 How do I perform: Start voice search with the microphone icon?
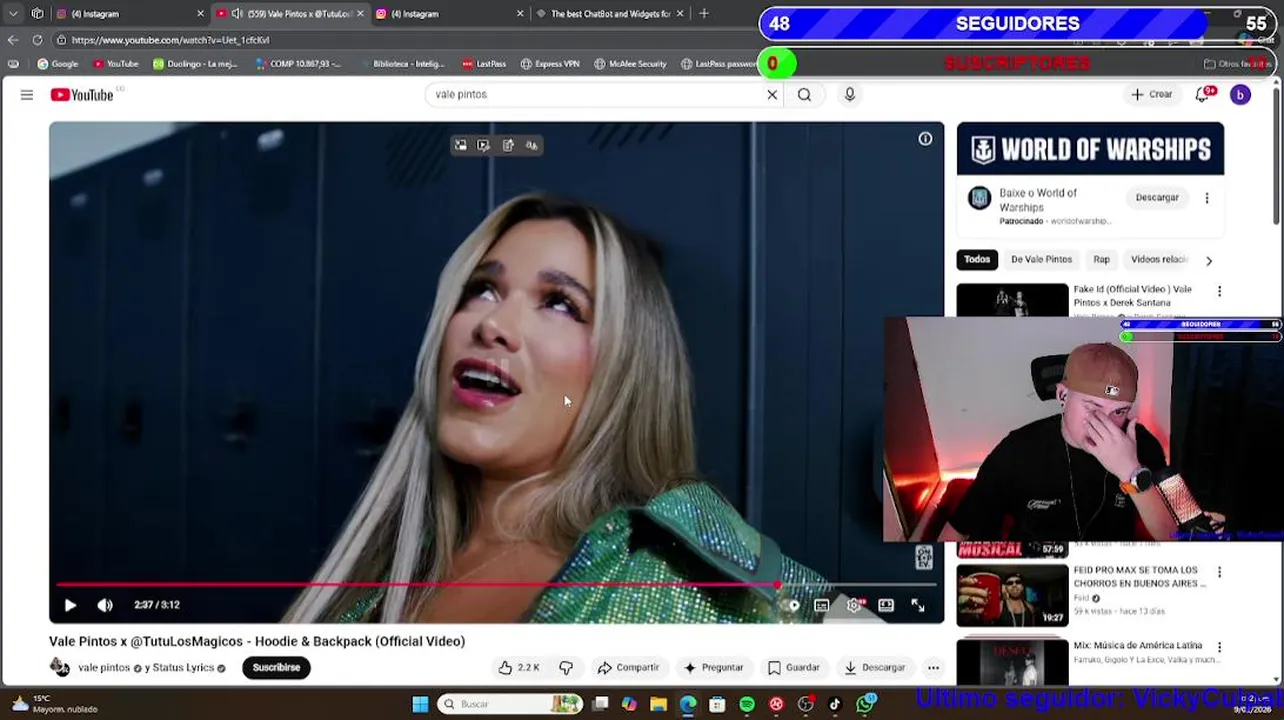(x=849, y=94)
